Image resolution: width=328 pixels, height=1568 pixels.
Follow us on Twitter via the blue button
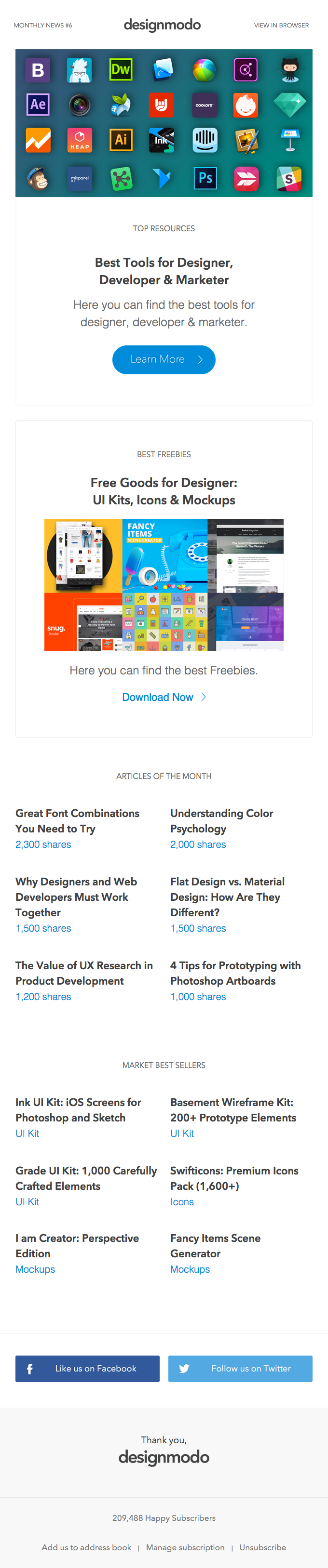(x=240, y=1369)
